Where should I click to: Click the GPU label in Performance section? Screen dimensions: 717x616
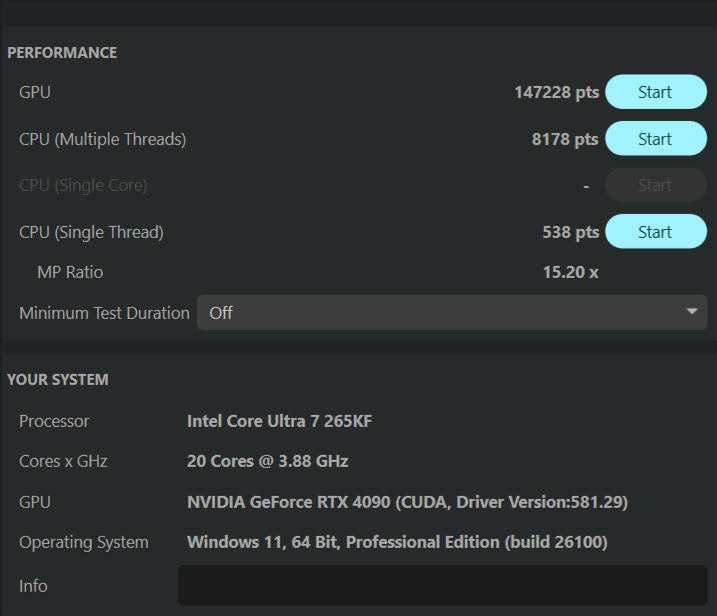click(x=35, y=92)
